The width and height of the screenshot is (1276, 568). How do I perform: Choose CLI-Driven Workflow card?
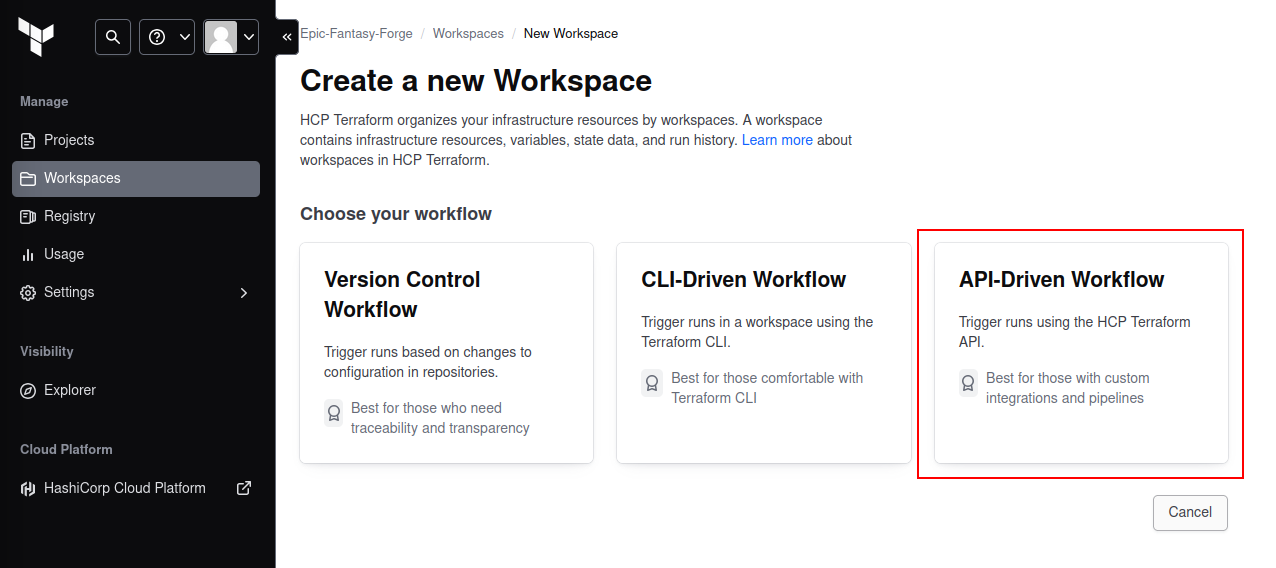click(763, 353)
